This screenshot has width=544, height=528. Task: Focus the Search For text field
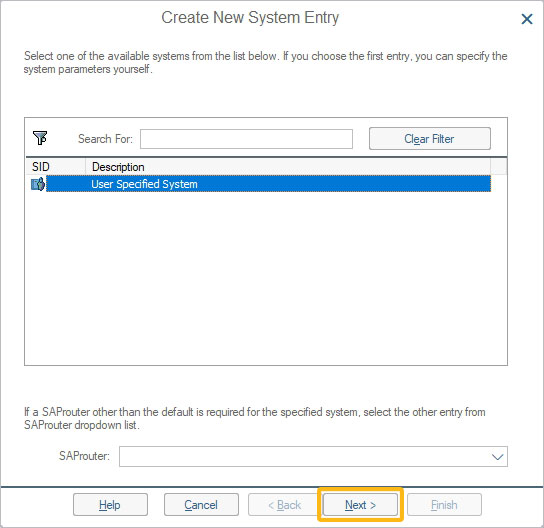click(x=246, y=139)
